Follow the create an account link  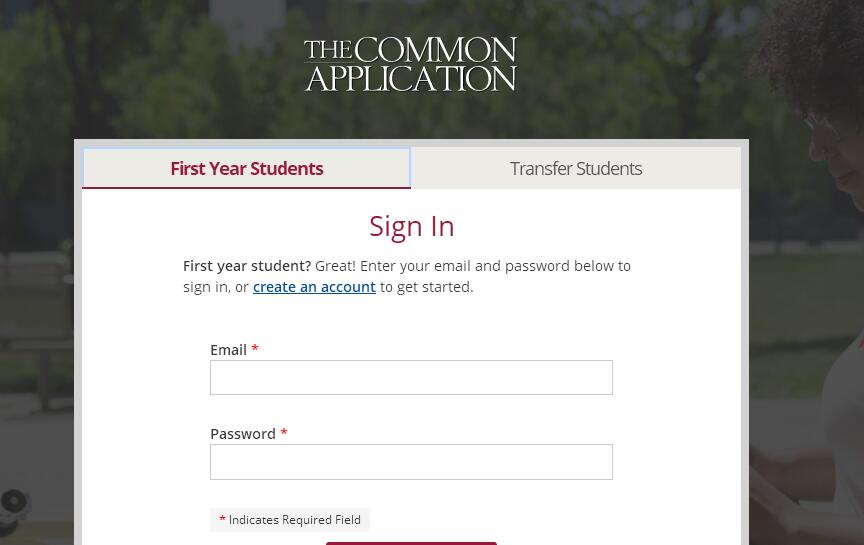314,287
